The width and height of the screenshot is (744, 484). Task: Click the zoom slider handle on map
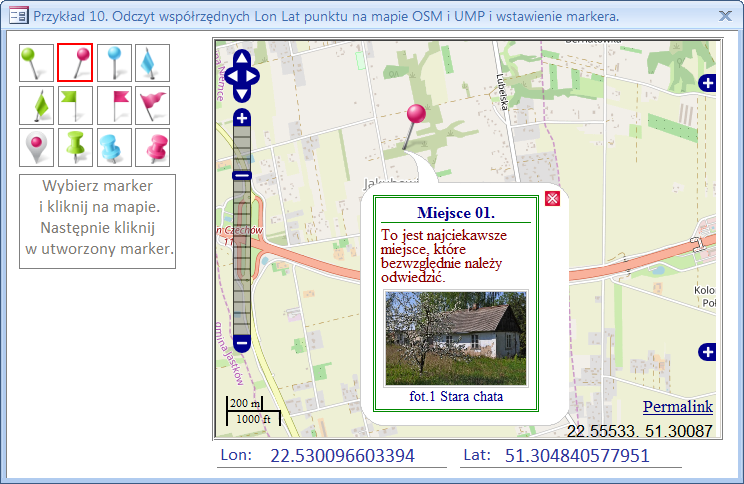(x=241, y=176)
